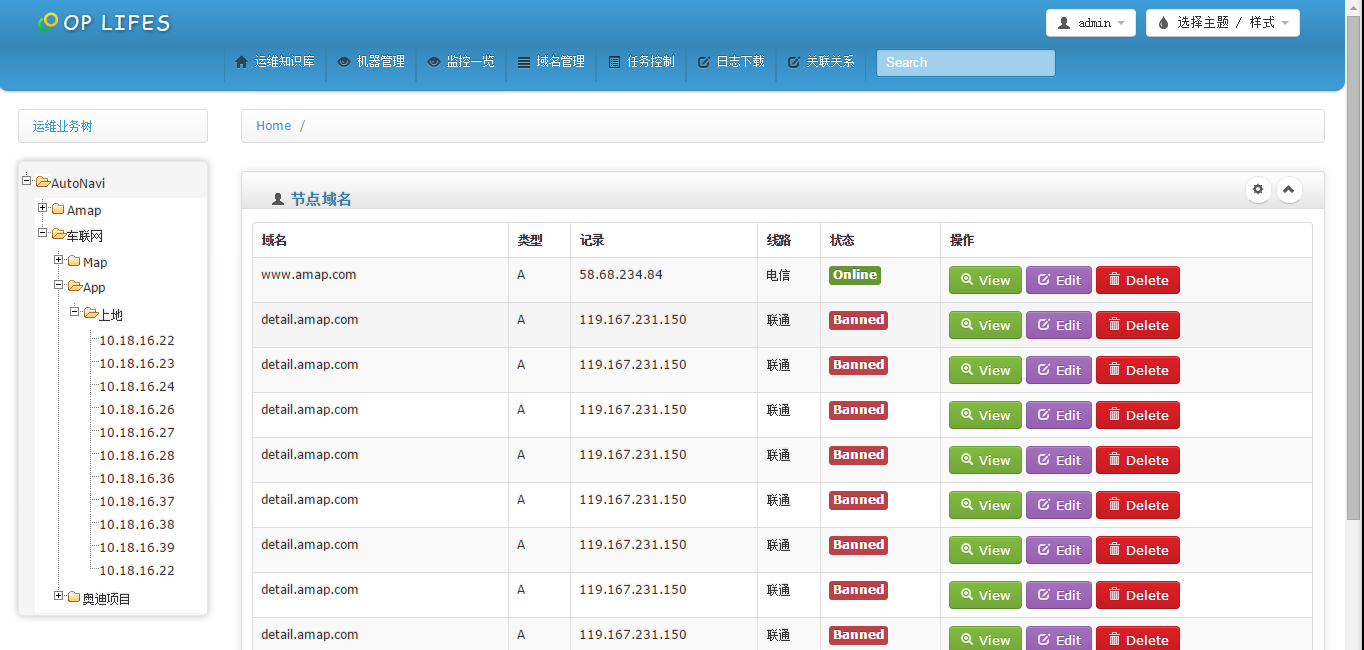The image size is (1364, 650).
Task: Click the edit icon on 日志下载
Action: click(704, 62)
